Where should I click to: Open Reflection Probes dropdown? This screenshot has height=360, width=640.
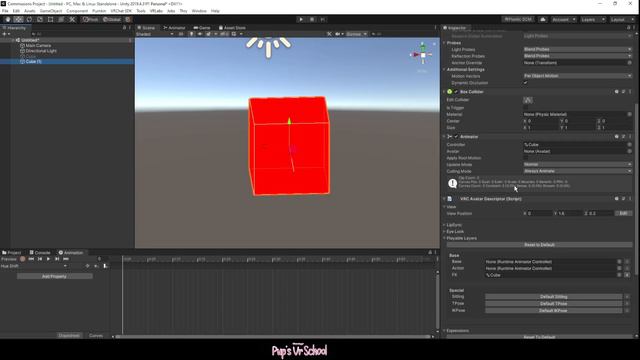click(x=578, y=56)
